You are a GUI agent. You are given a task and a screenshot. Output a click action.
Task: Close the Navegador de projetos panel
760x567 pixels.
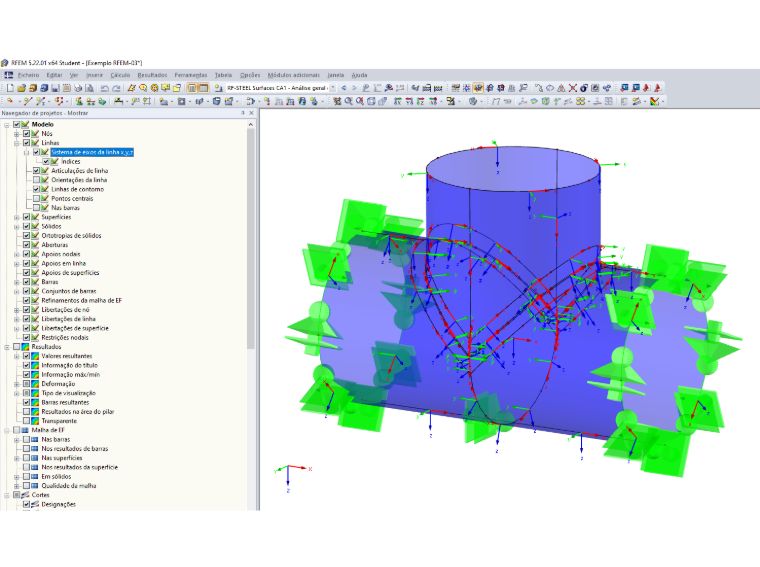252,113
